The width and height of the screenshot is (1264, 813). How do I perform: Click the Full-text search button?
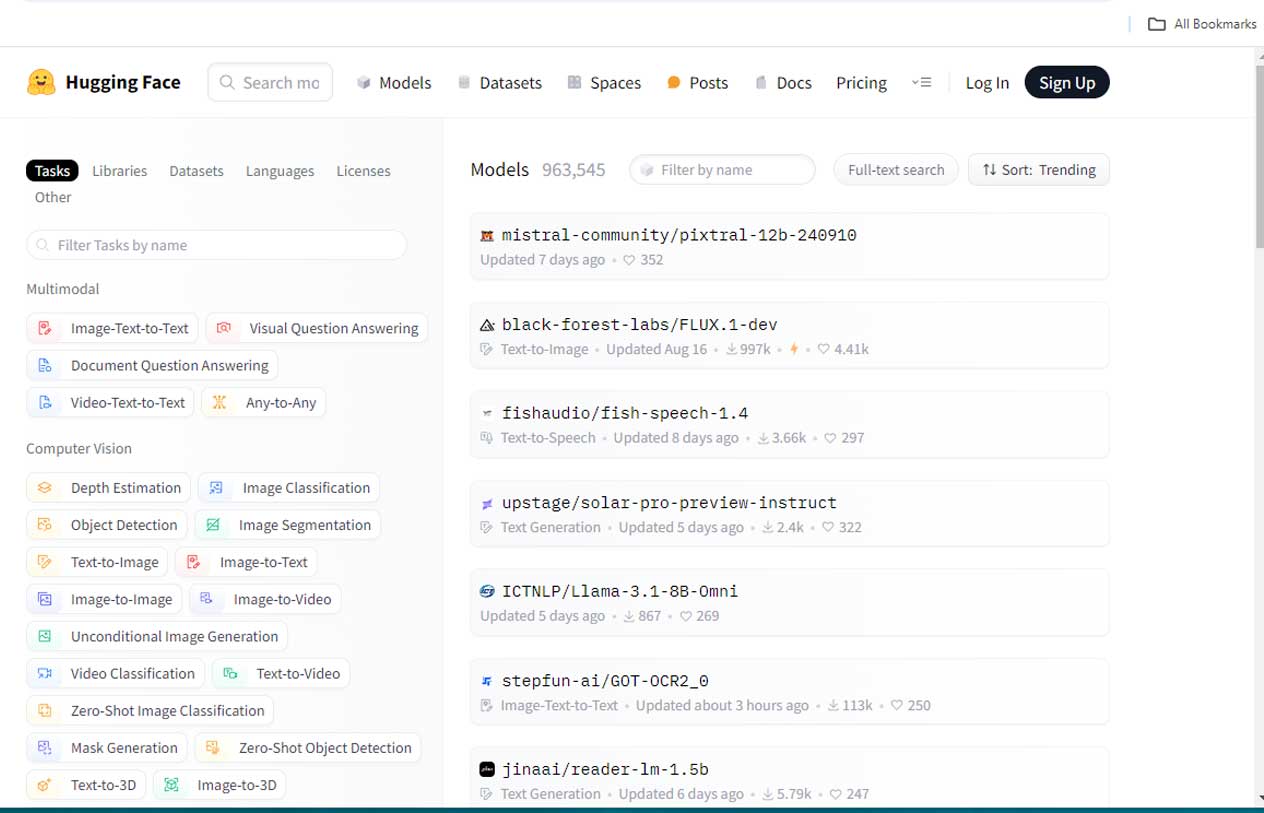(896, 170)
